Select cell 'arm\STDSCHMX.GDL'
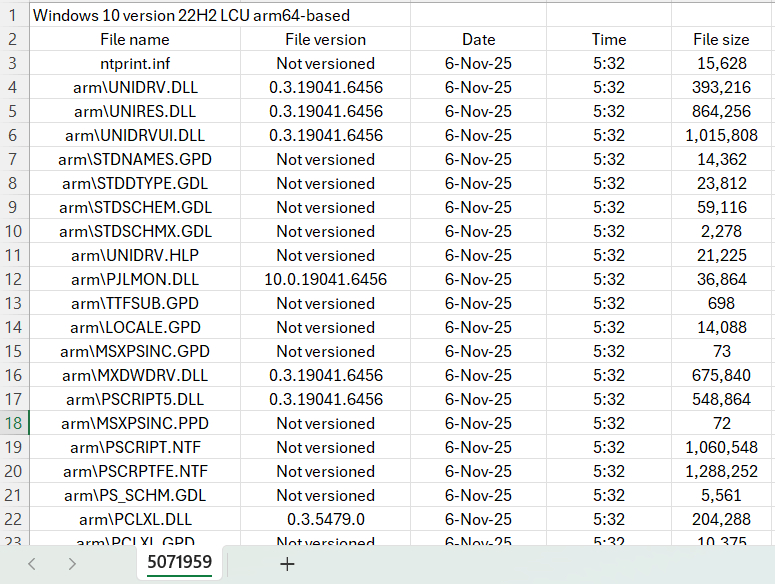The image size is (775, 584). (x=135, y=231)
